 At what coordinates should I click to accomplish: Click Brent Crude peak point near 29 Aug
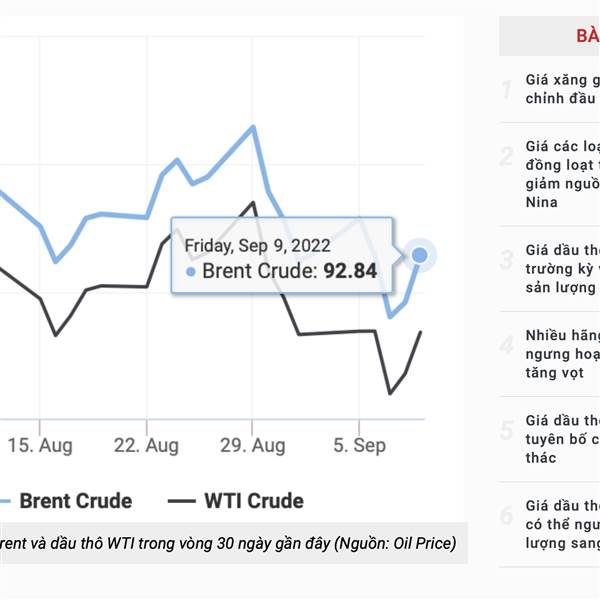pyautogui.click(x=253, y=127)
